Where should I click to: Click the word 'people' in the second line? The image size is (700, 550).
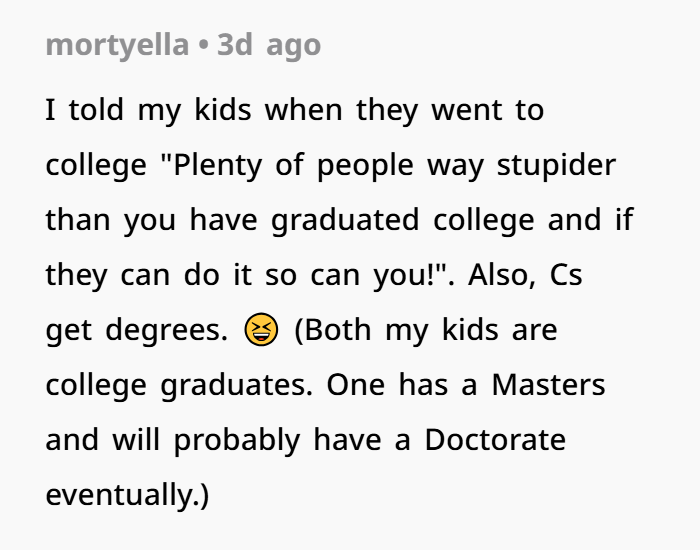coord(365,166)
